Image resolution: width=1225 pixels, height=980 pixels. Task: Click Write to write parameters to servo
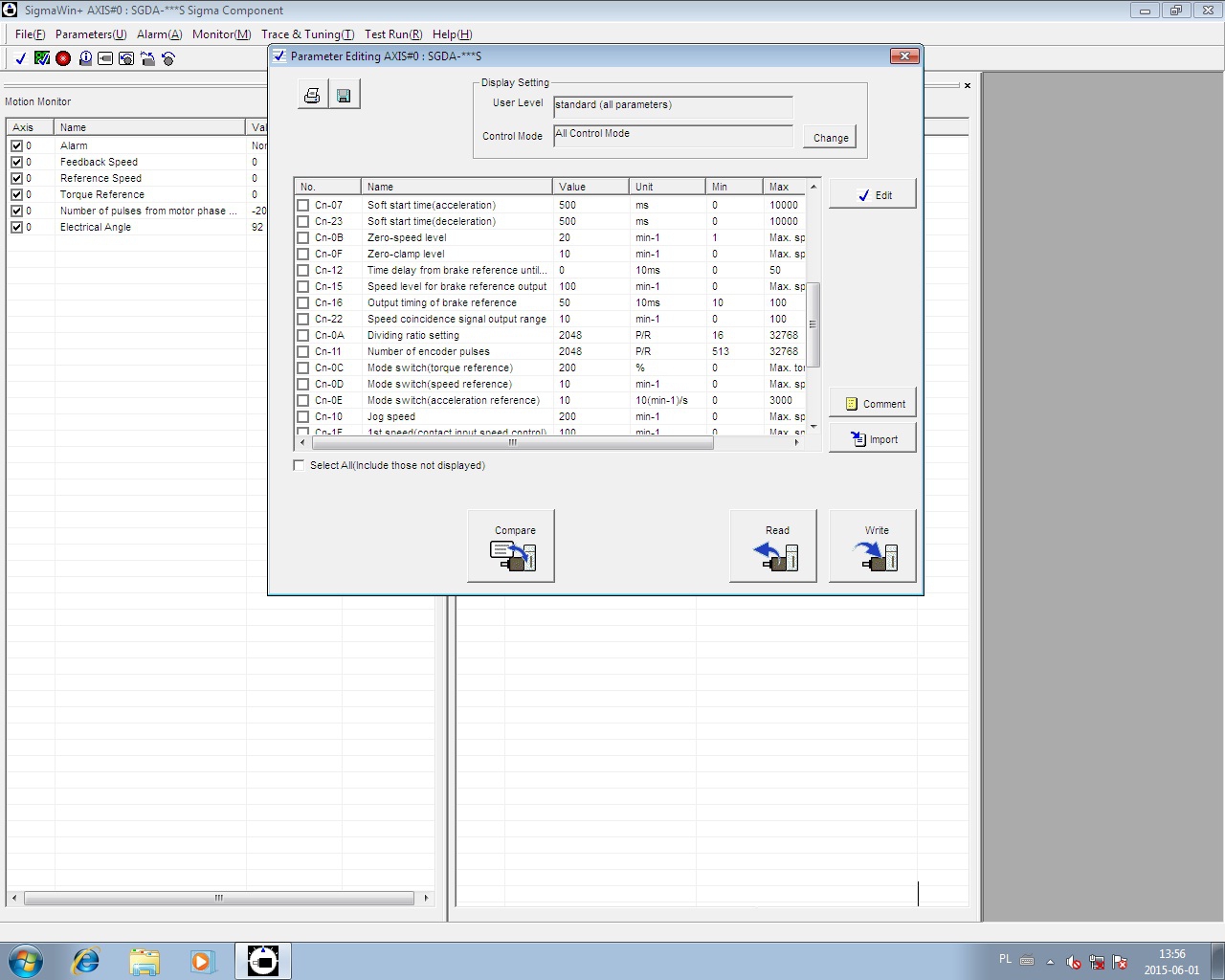point(873,546)
